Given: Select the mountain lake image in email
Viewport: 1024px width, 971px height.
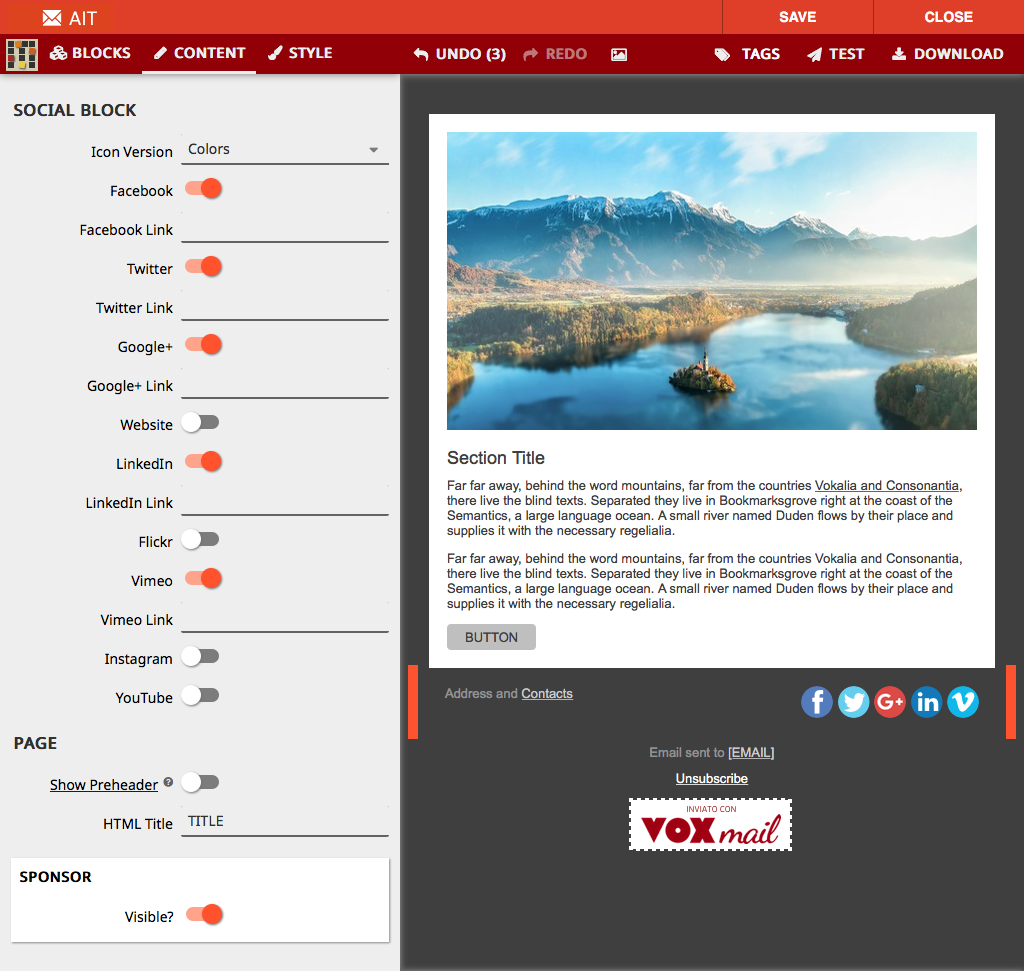Looking at the screenshot, I should 711,281.
